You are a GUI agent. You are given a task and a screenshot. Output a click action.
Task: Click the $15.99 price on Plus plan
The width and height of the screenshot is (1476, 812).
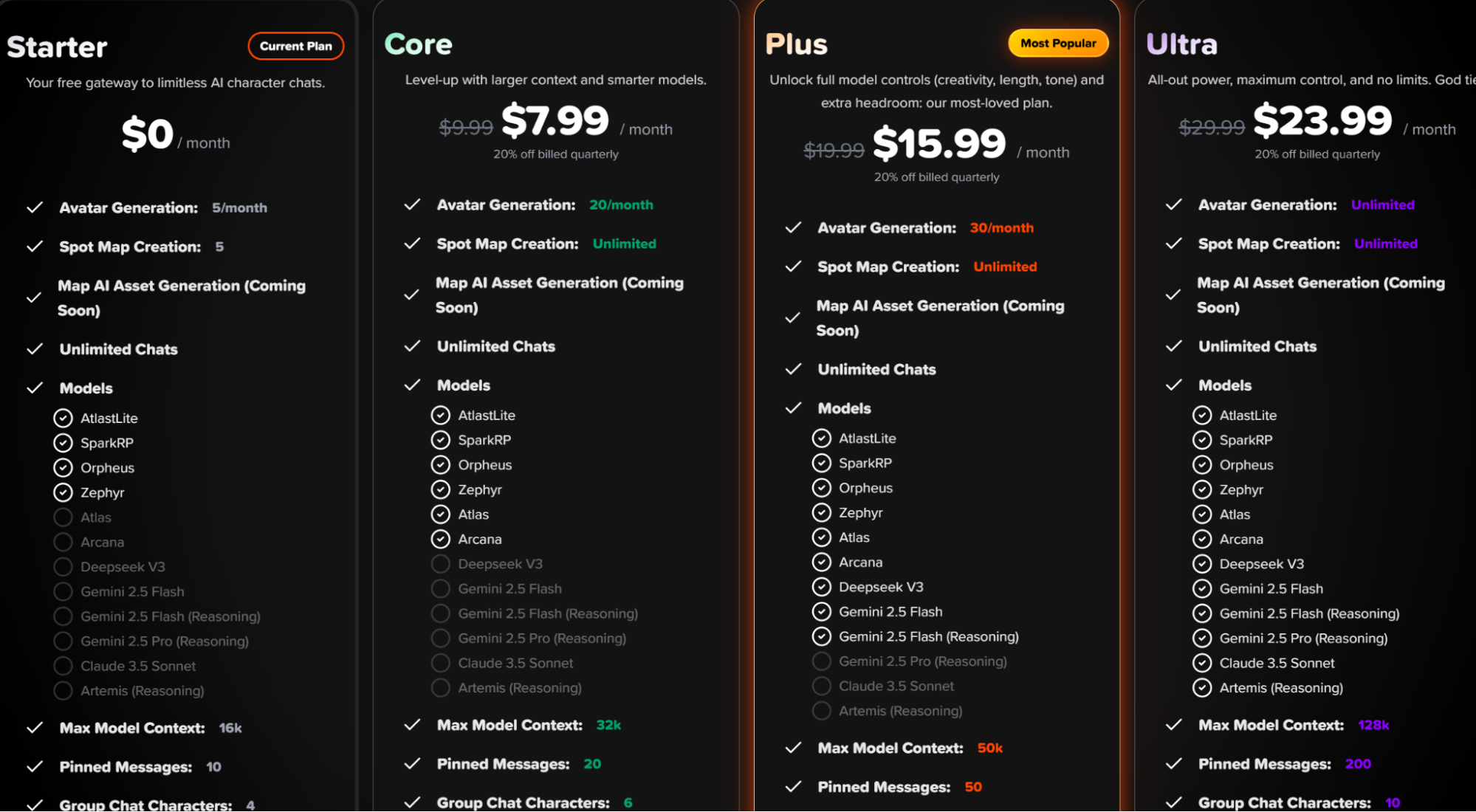click(939, 143)
